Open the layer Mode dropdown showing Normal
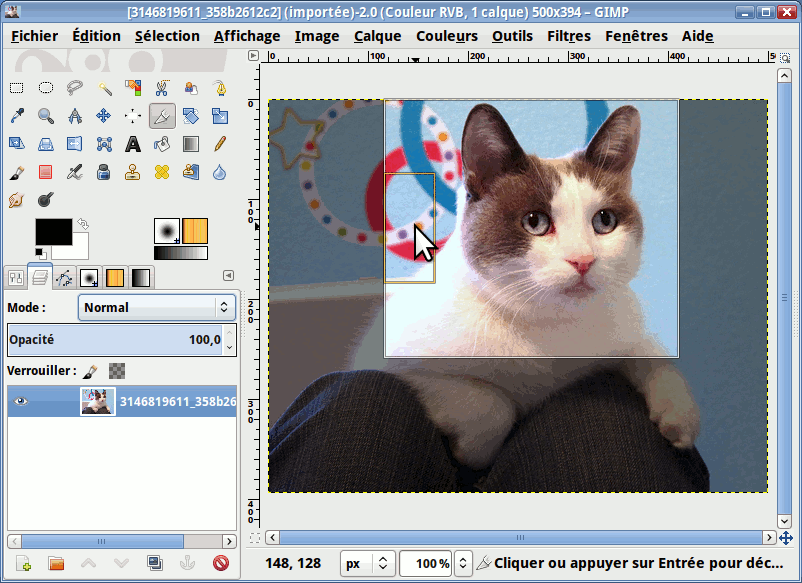The width and height of the screenshot is (802, 583). tap(157, 307)
